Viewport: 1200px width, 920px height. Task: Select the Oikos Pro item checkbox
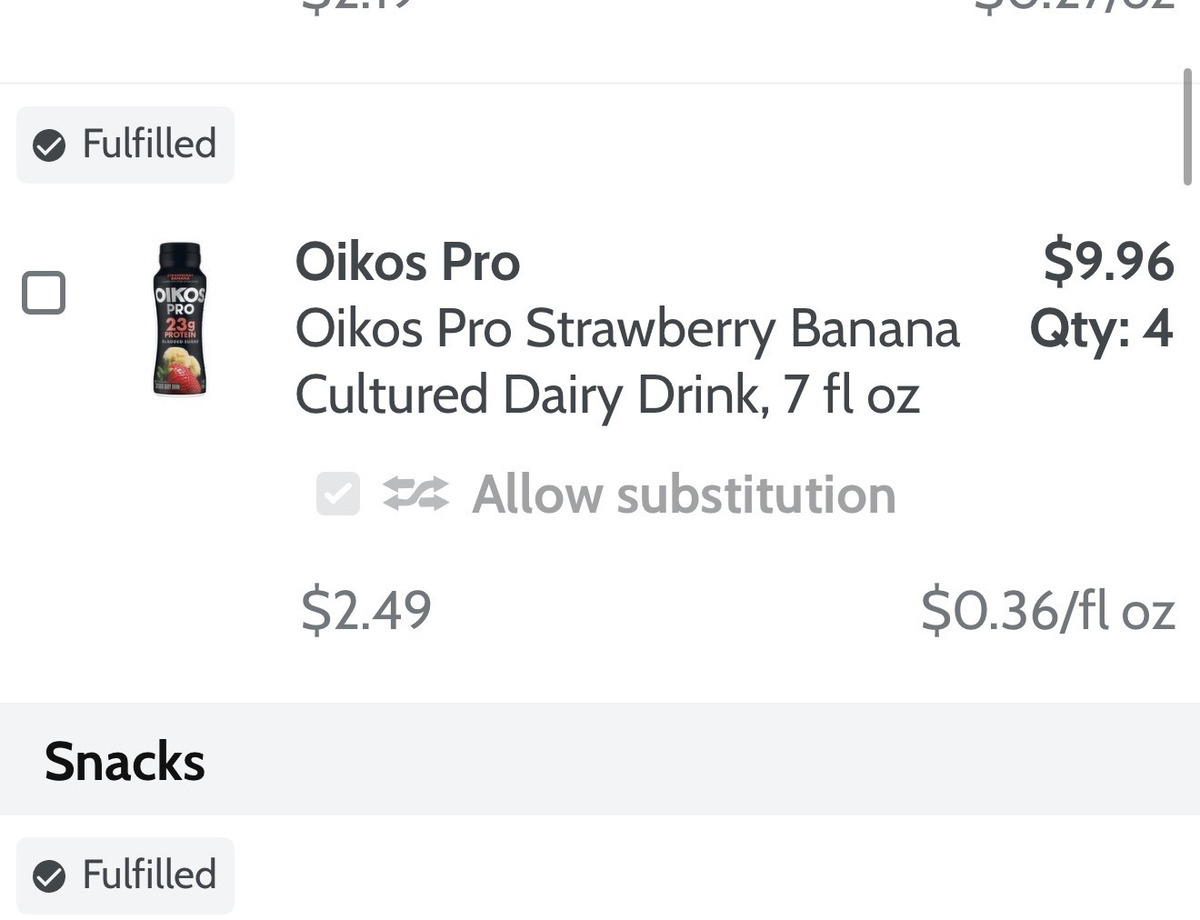pyautogui.click(x=44, y=293)
